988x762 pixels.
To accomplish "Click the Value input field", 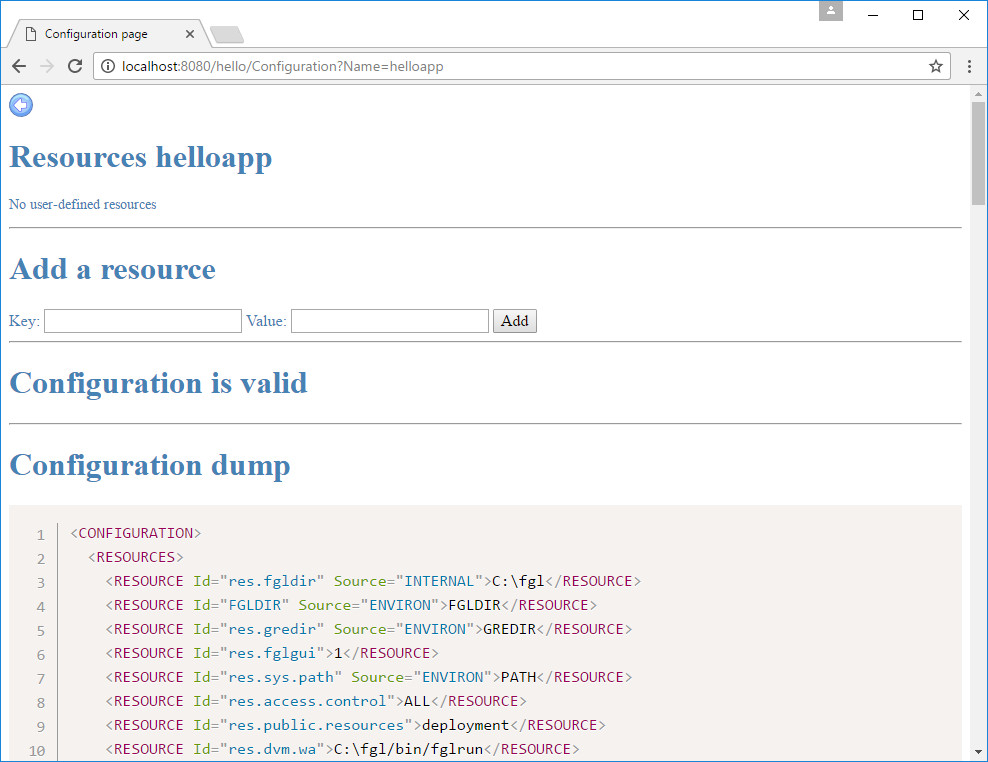I will pyautogui.click(x=388, y=321).
